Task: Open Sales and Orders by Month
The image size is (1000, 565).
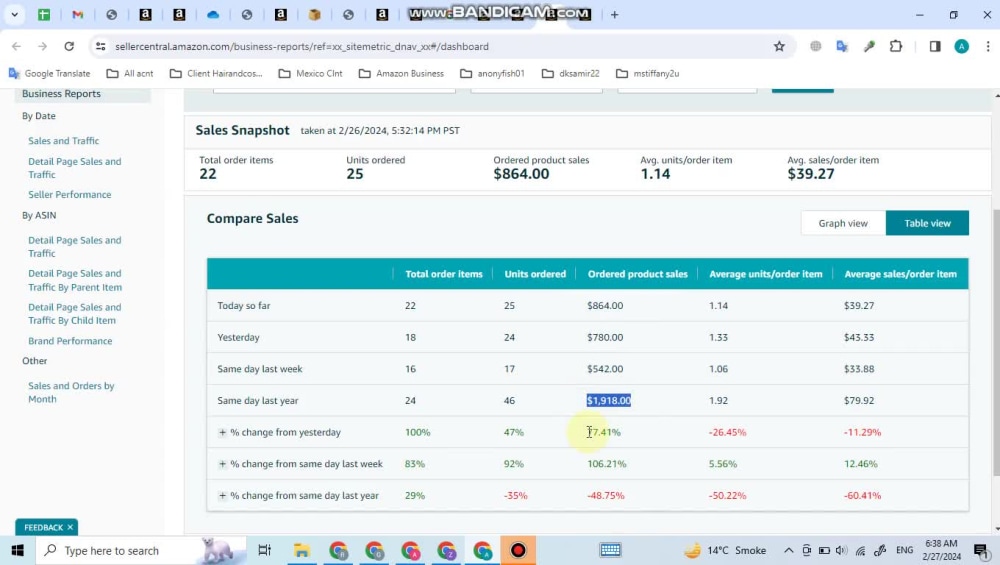Action: pyautogui.click(x=71, y=392)
